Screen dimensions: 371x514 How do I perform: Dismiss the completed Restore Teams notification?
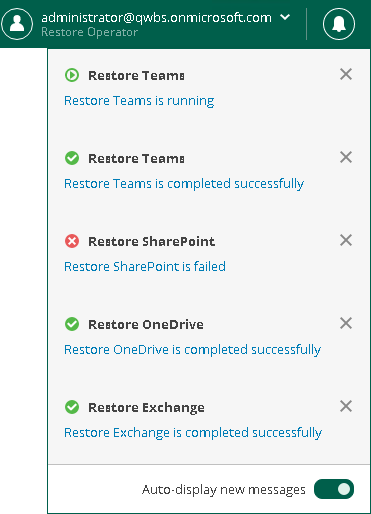(346, 157)
